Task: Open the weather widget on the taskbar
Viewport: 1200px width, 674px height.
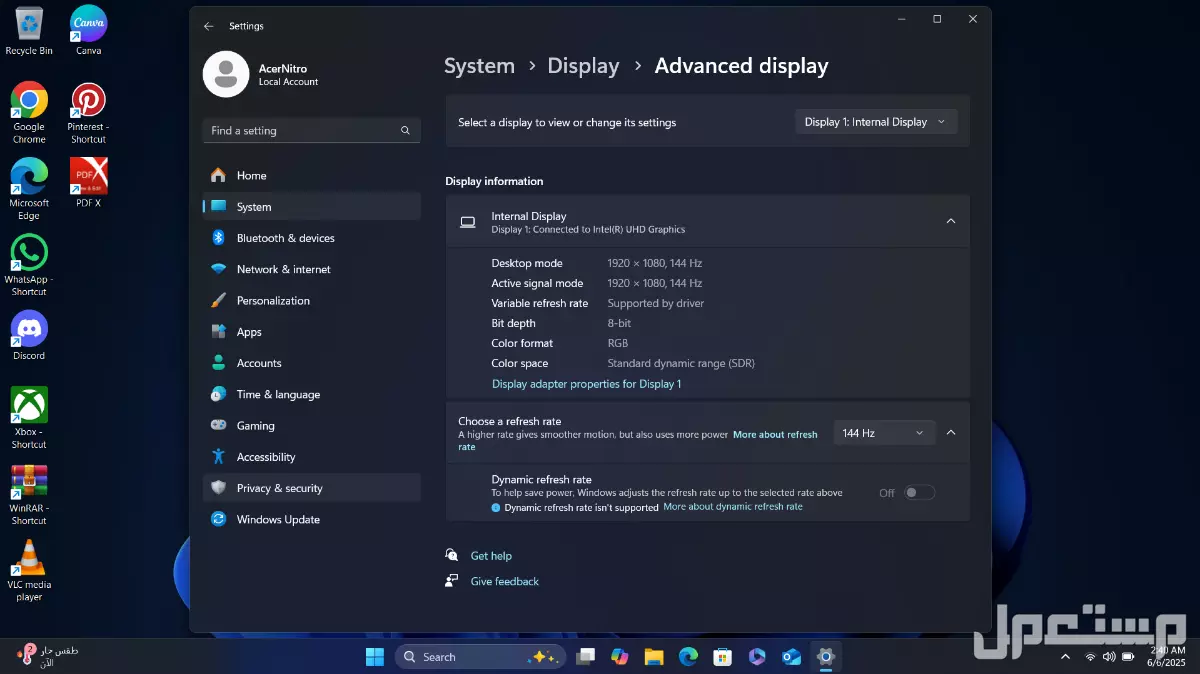Action: click(x=48, y=656)
